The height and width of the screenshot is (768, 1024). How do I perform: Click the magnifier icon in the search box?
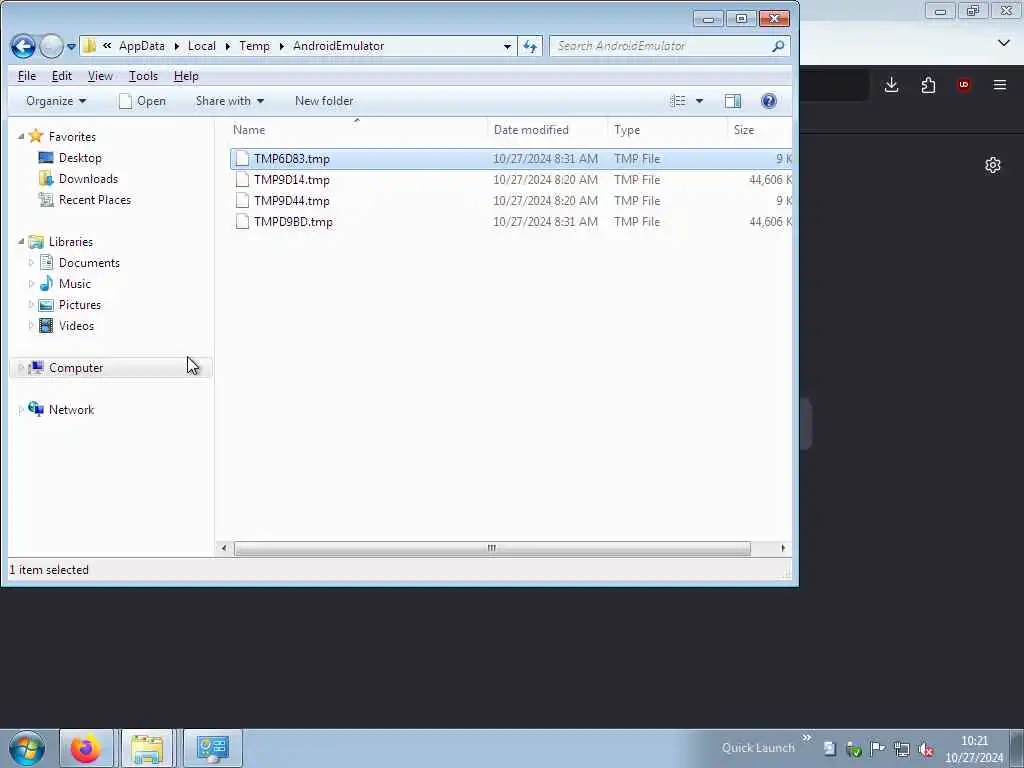778,46
